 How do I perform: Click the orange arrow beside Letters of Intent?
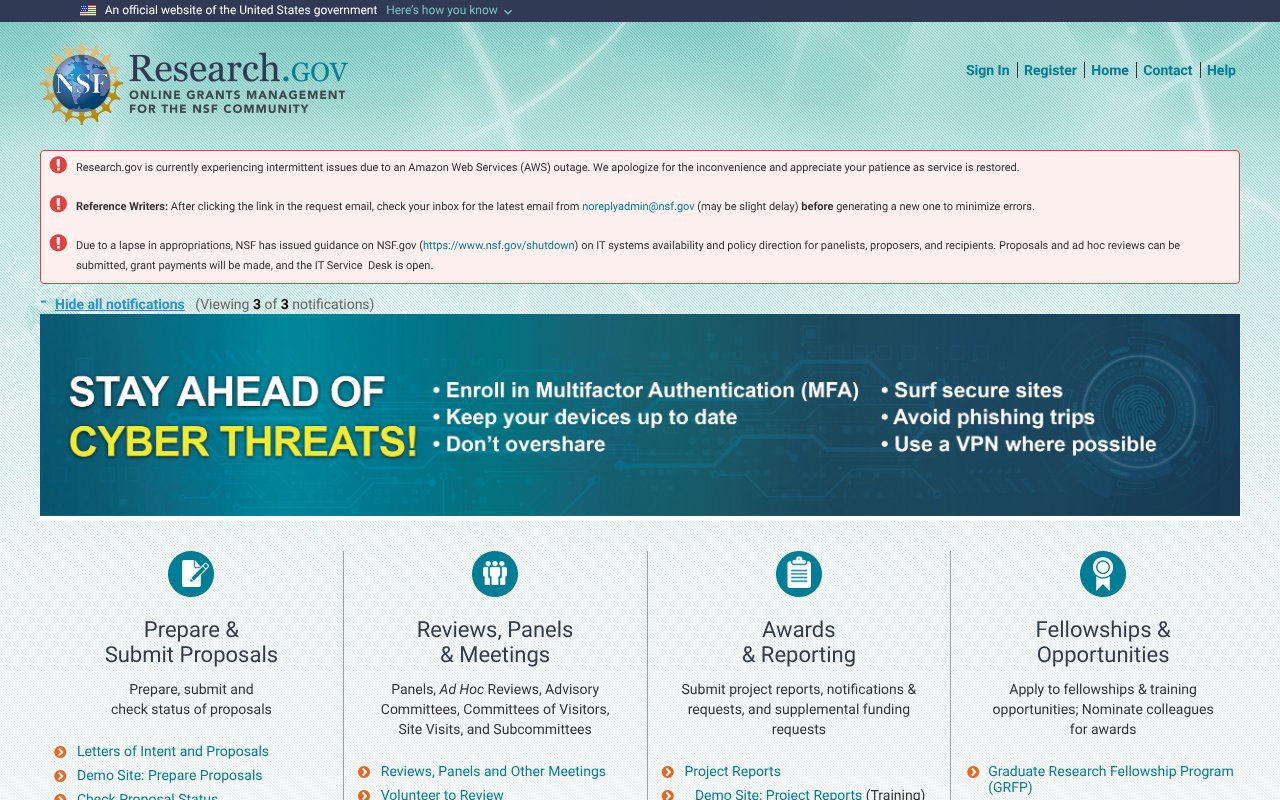(61, 751)
